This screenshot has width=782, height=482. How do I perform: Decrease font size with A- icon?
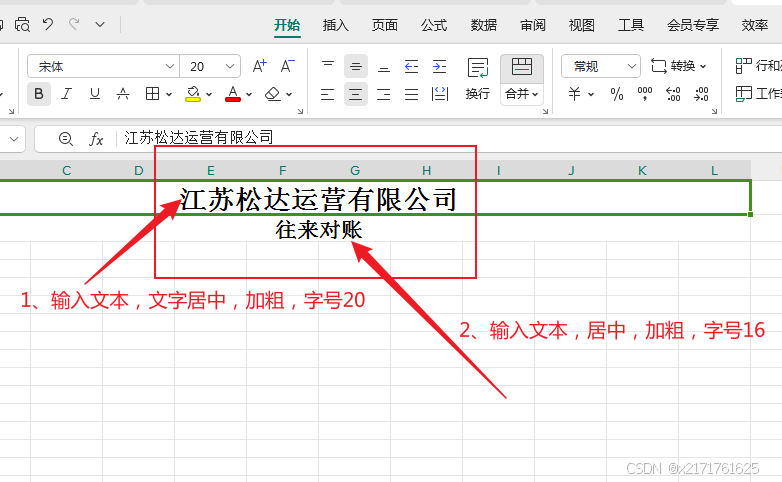pyautogui.click(x=287, y=66)
